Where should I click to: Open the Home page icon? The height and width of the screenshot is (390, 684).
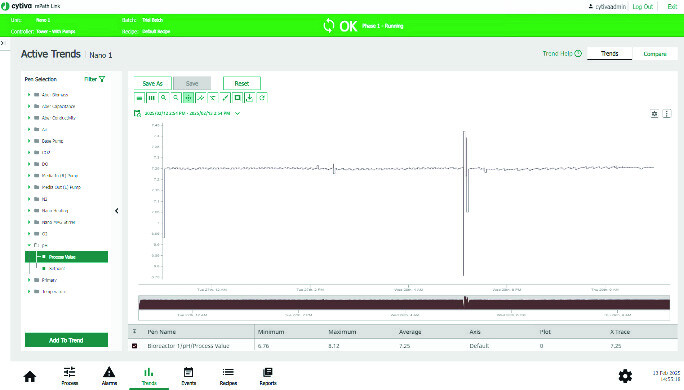30,376
